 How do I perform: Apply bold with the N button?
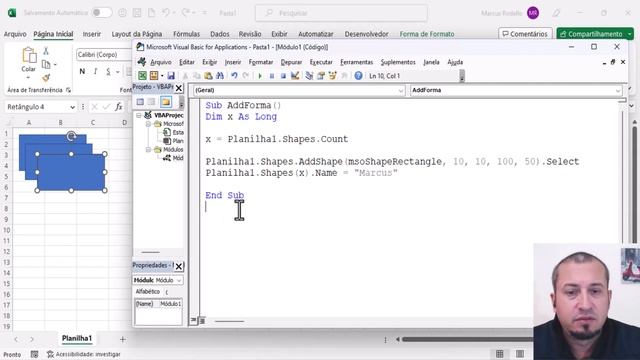tap(82, 71)
